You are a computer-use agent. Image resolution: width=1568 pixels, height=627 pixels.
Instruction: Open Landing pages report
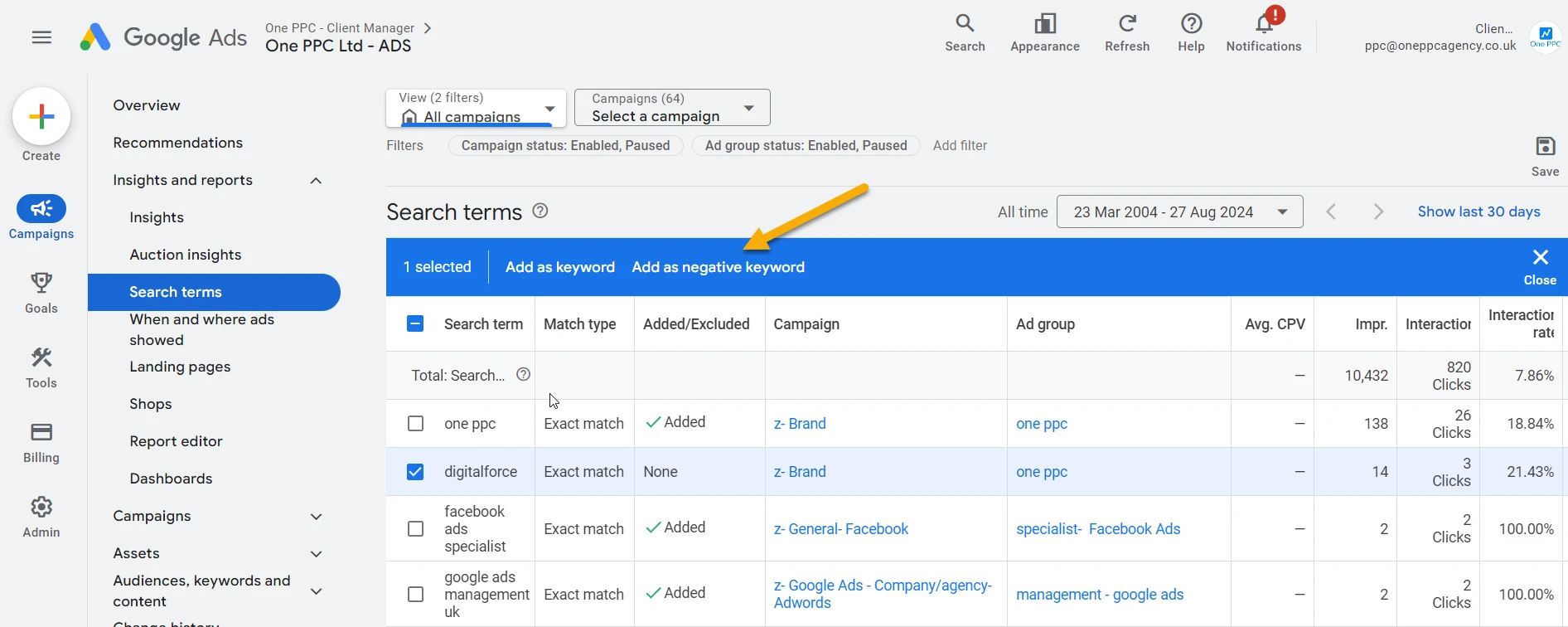tap(180, 367)
